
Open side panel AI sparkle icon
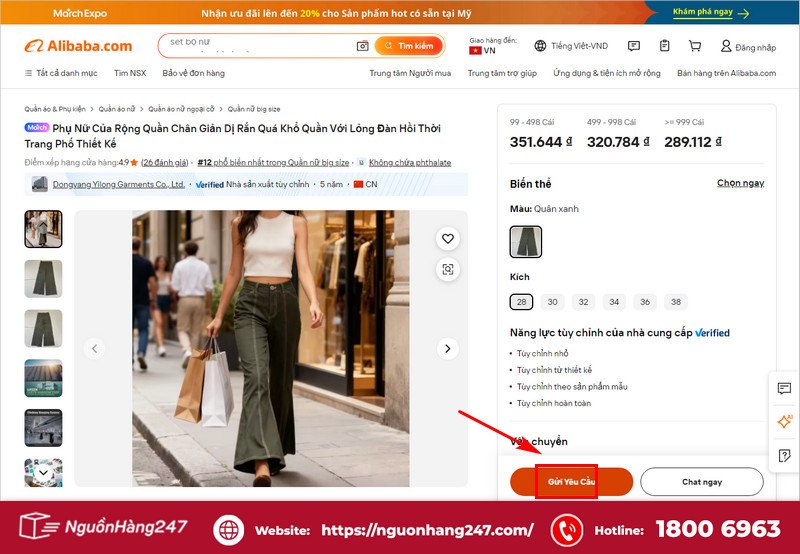[x=784, y=422]
